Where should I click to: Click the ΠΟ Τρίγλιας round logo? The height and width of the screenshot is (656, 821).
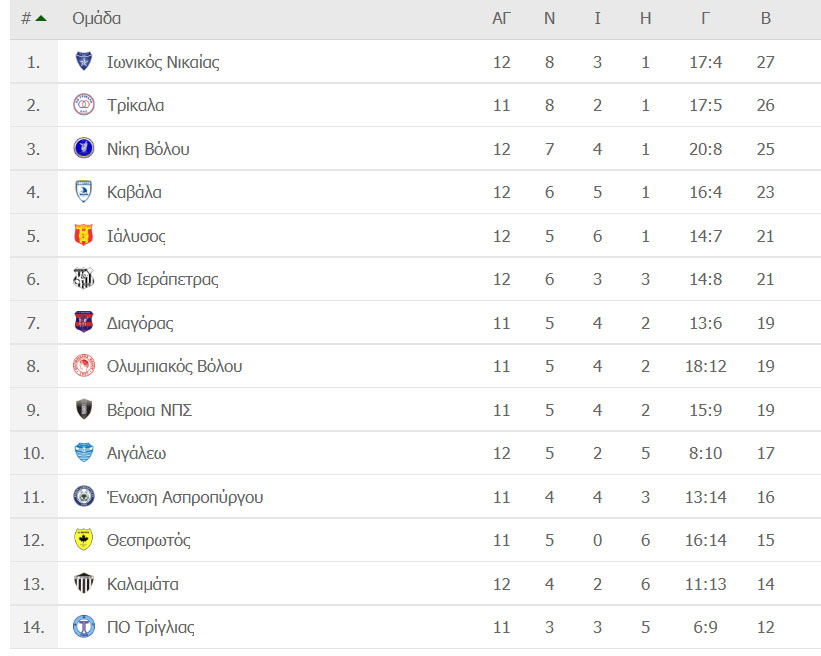tap(84, 626)
